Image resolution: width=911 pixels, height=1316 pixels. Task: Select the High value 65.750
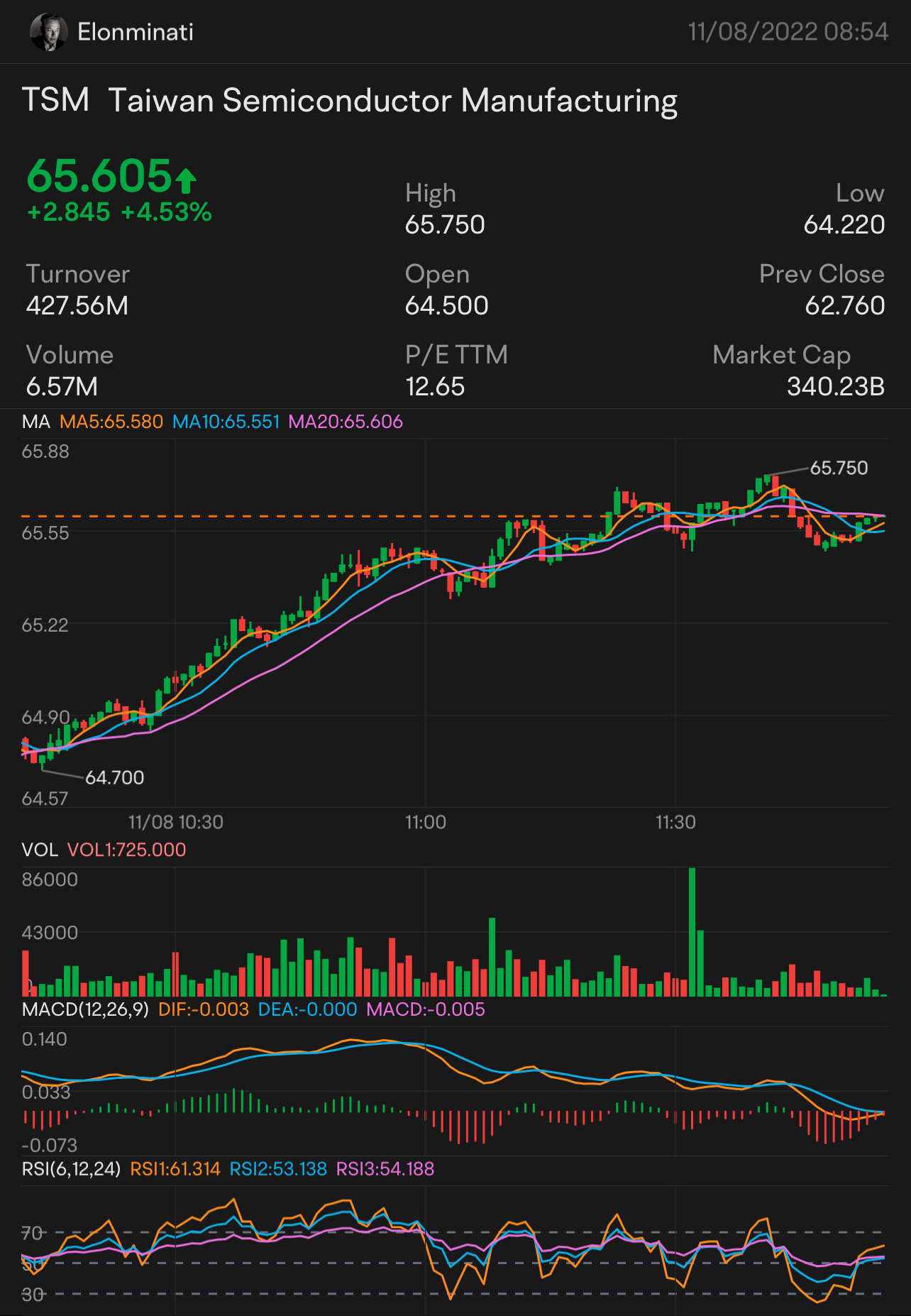click(445, 225)
